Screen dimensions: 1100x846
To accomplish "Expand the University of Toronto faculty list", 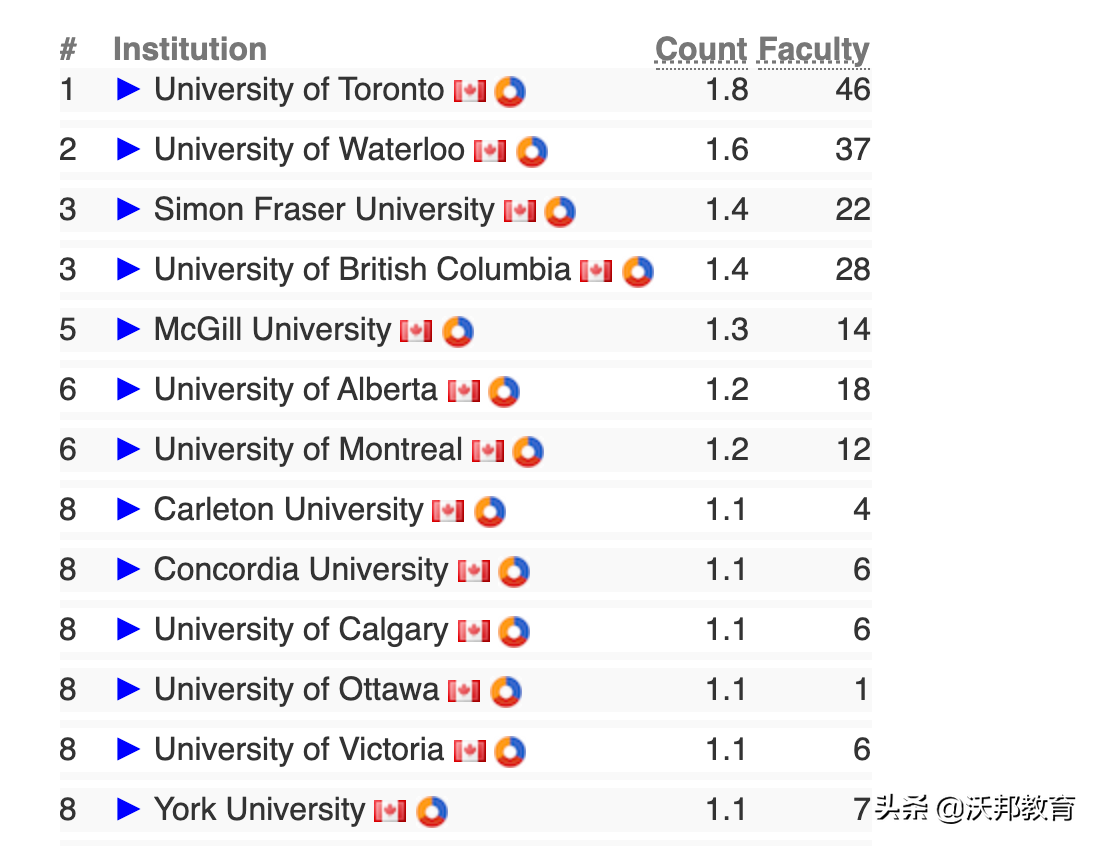I will tap(128, 90).
